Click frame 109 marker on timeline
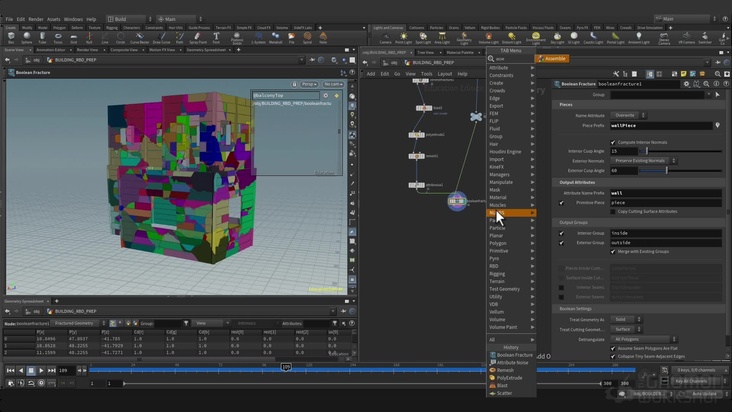The height and width of the screenshot is (412, 732). tap(286, 368)
